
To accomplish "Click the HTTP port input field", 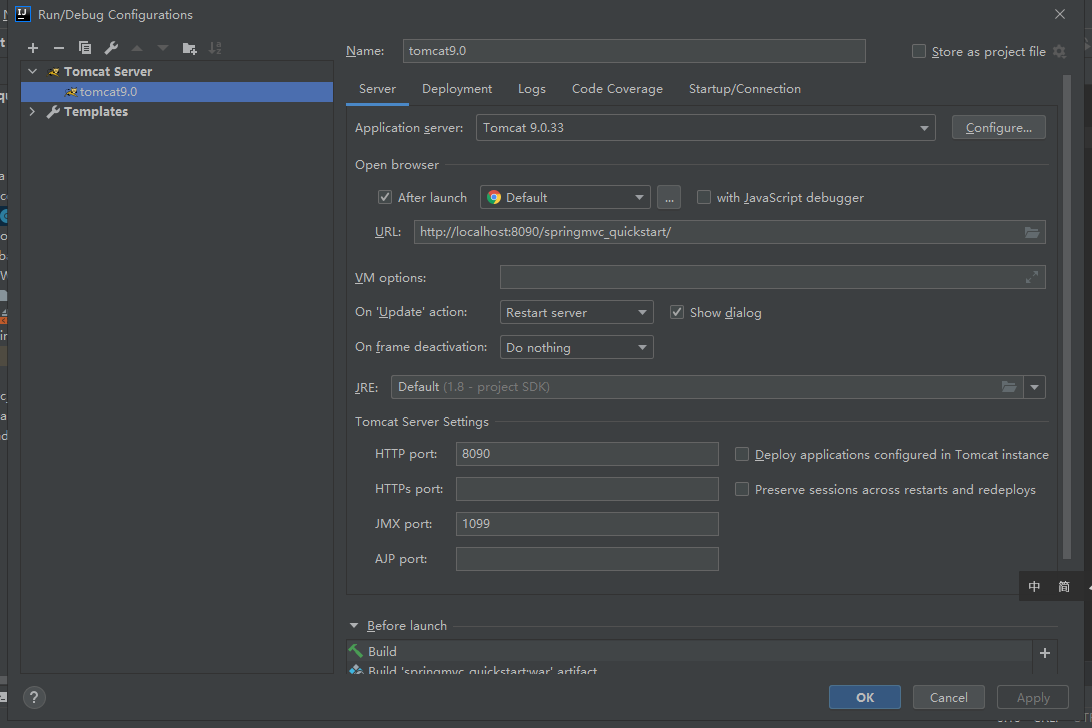I will click(587, 454).
